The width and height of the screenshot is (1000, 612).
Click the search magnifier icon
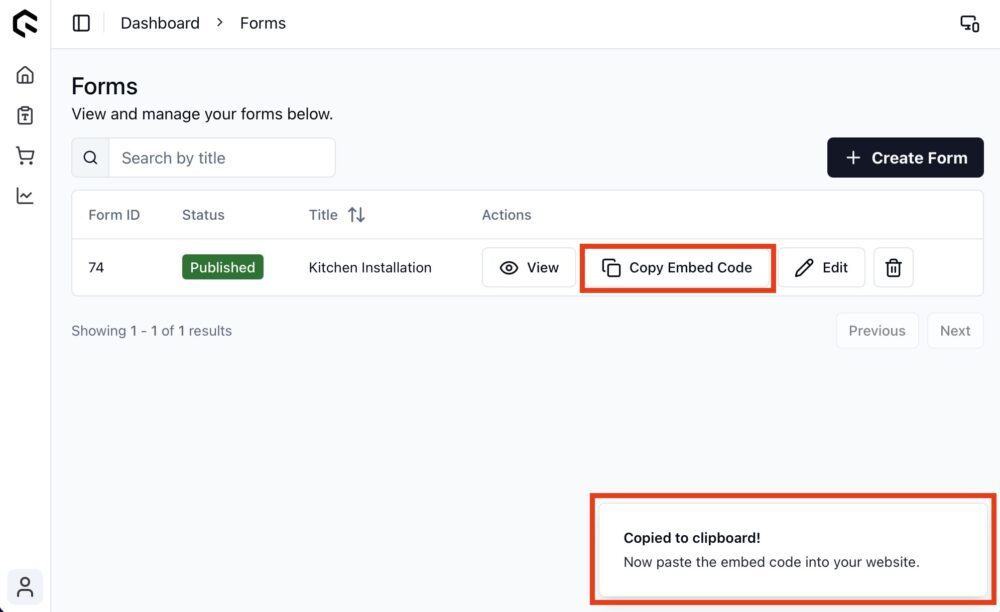91,157
